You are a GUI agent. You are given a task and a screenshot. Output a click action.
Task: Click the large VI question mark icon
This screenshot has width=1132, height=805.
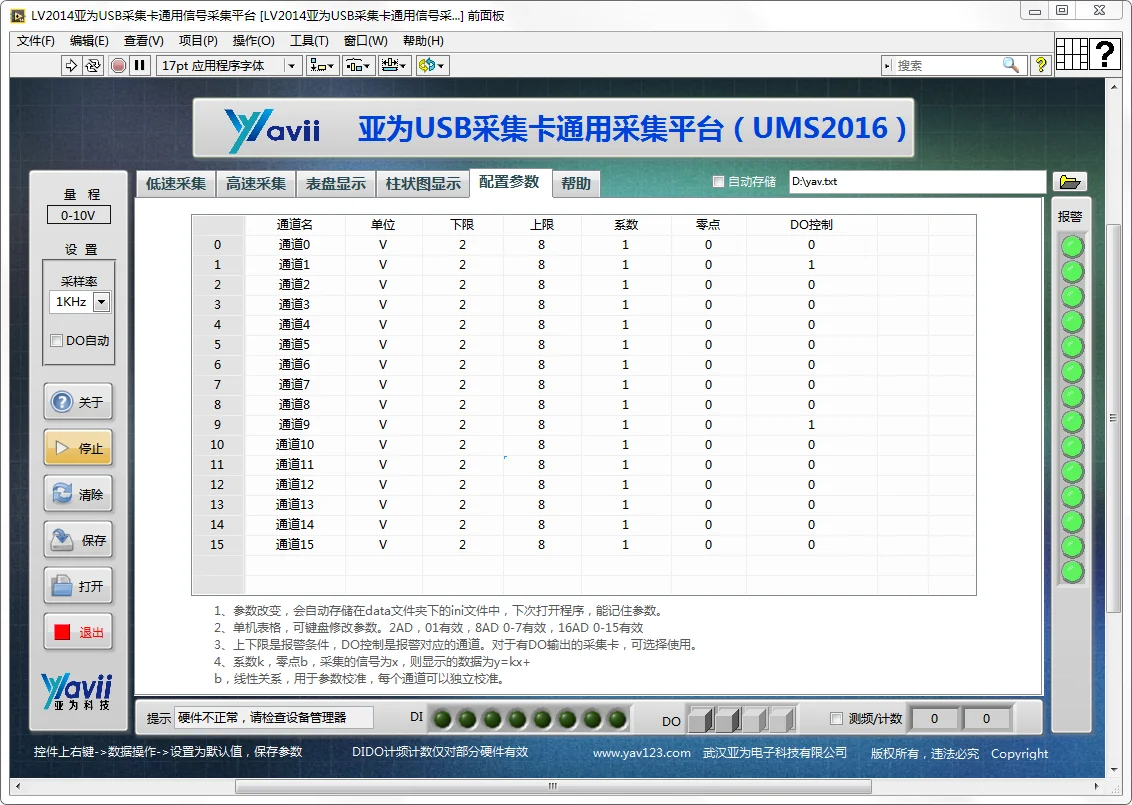(x=1105, y=53)
